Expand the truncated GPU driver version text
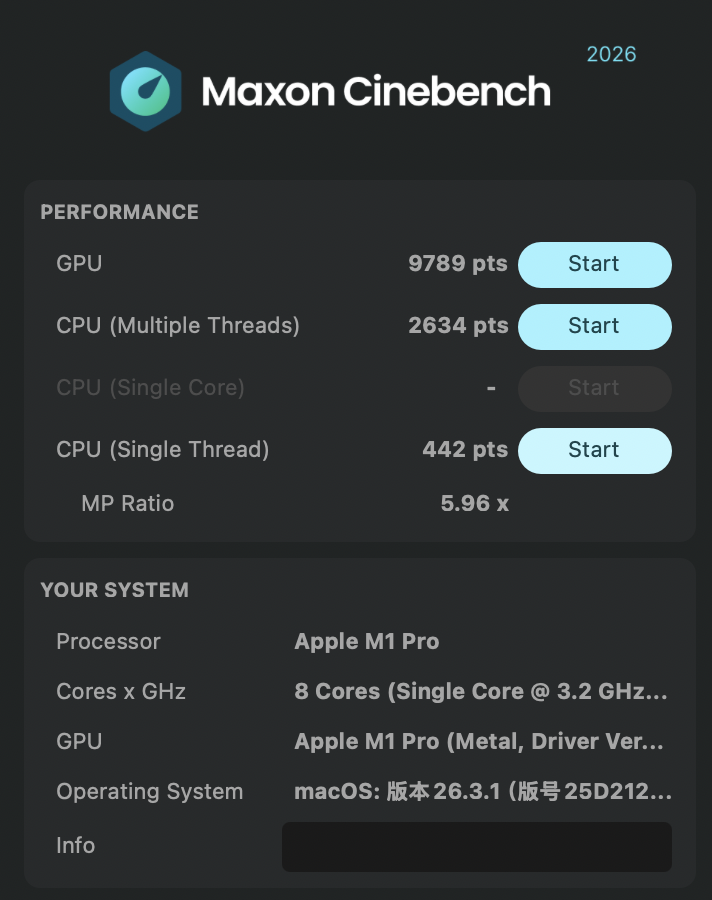 point(480,741)
